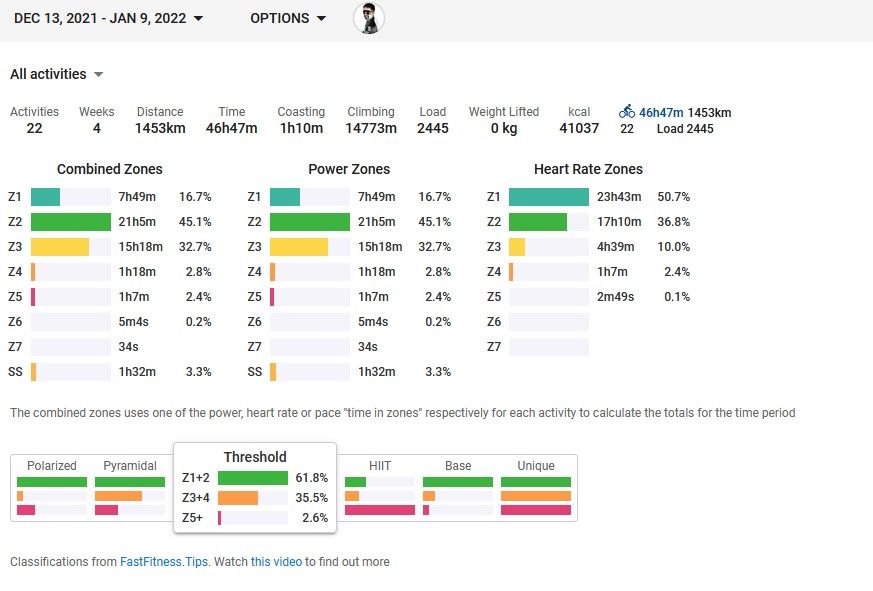Open the FastFitness.Tips link
873x591 pixels.
(164, 562)
